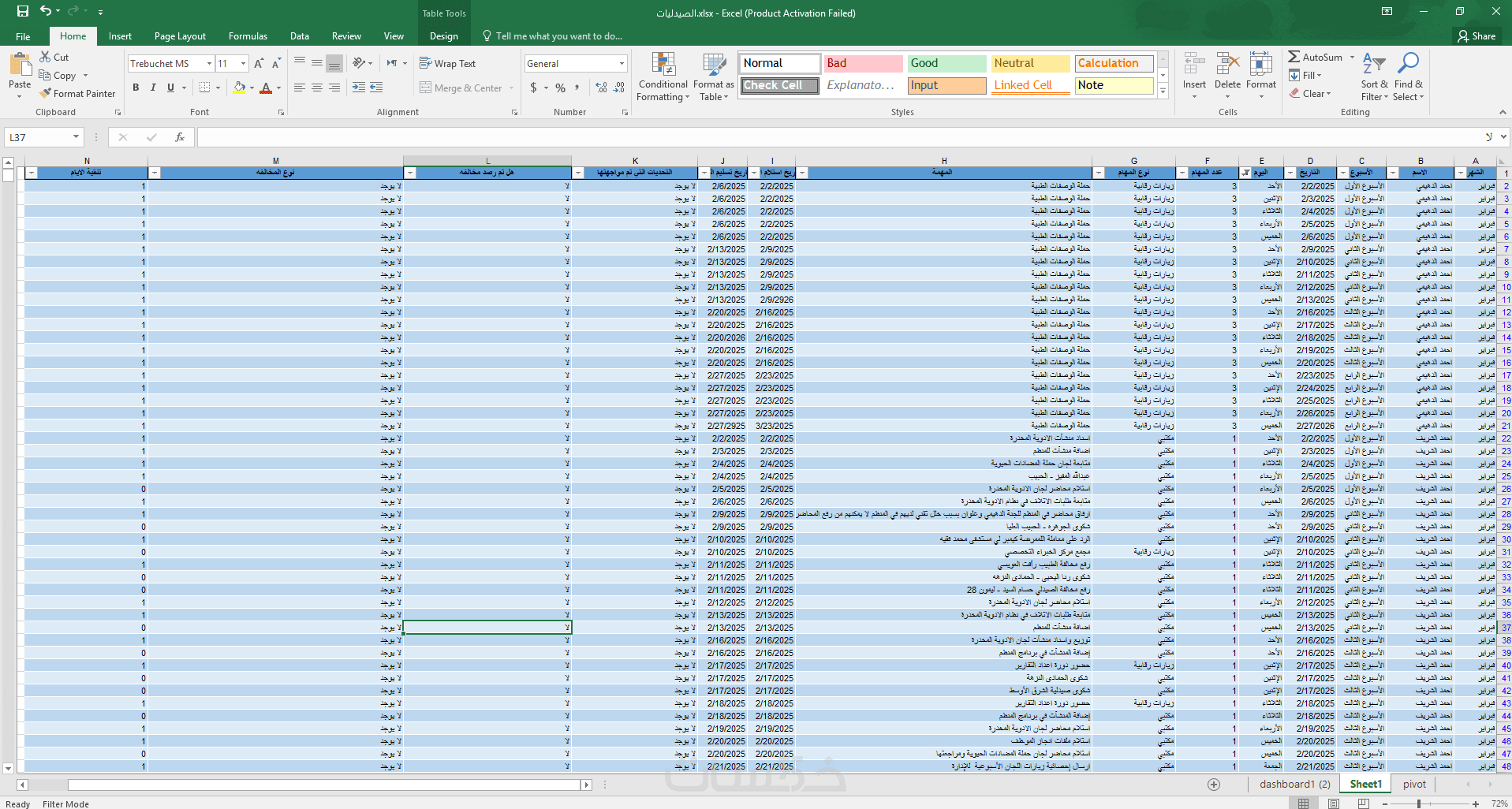Image resolution: width=1512 pixels, height=809 pixels.
Task: Click the AutoSum sigma icon
Action: (1294, 58)
